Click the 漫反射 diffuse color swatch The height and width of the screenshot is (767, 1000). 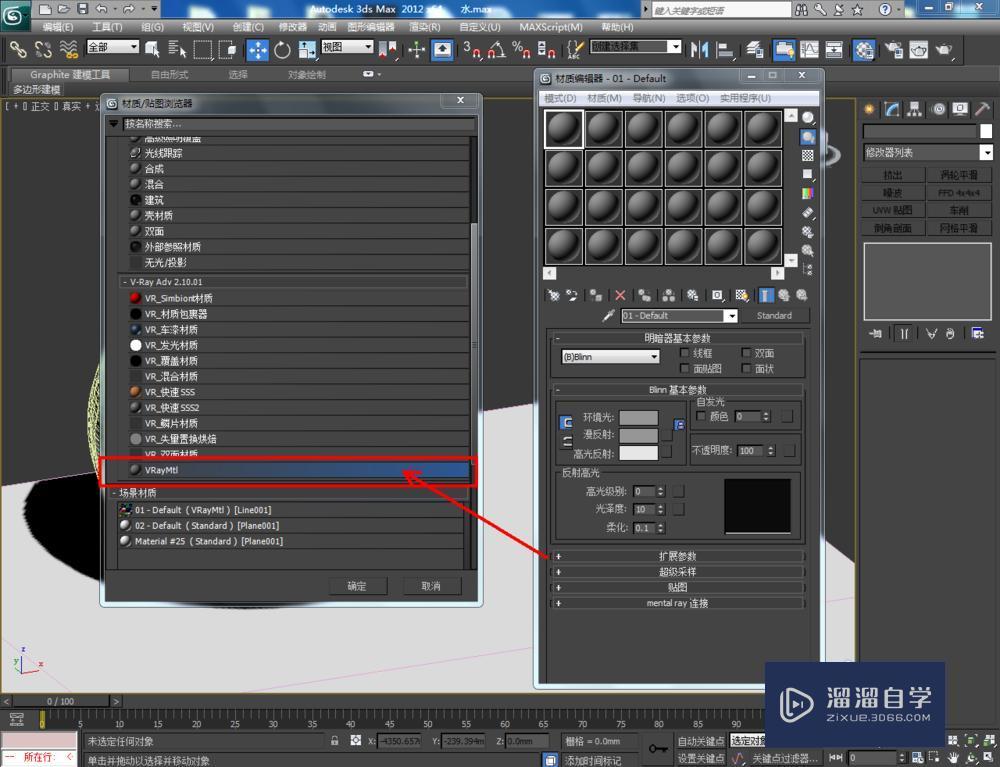[x=638, y=435]
